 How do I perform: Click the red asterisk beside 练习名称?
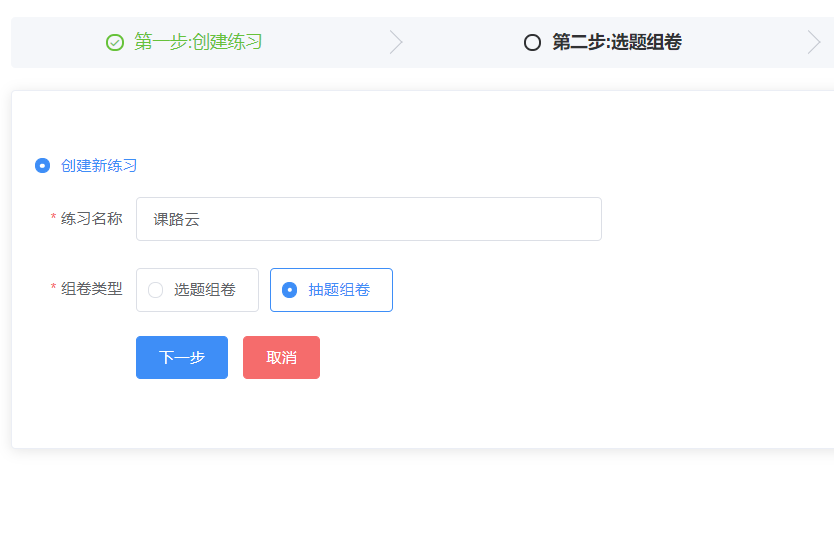pyautogui.click(x=53, y=217)
